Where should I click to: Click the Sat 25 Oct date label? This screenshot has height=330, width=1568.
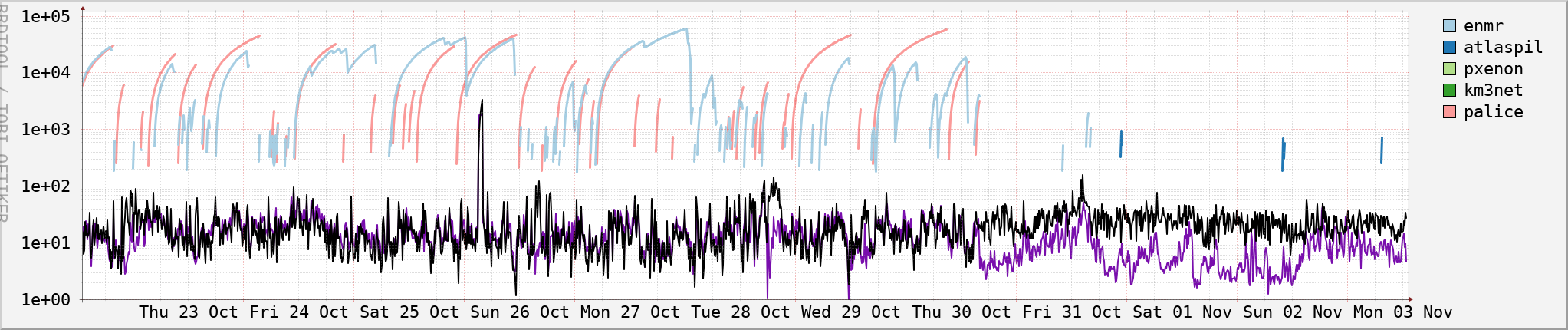point(409,312)
